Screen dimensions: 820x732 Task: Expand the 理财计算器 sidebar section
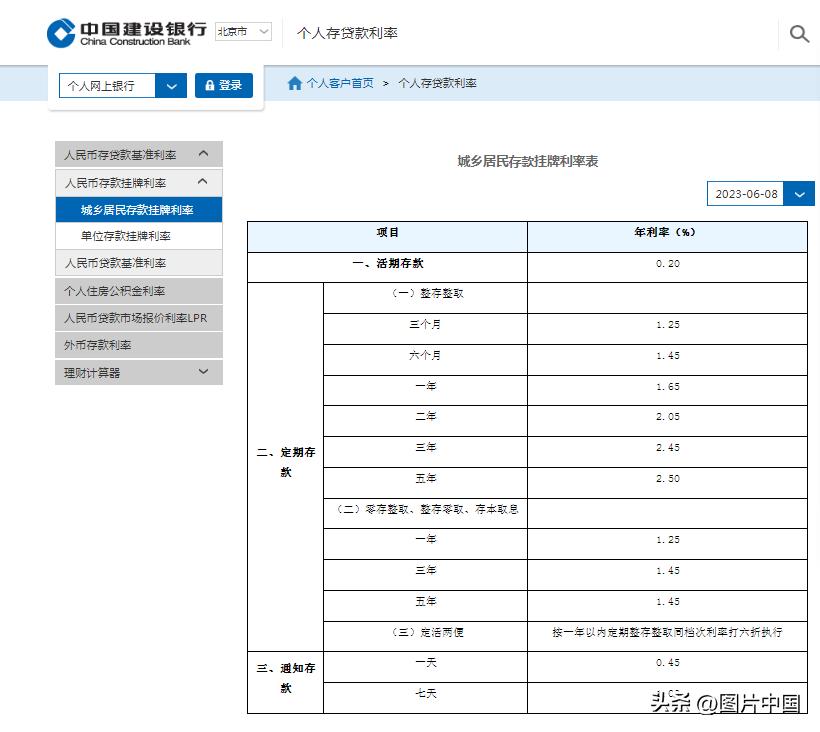138,372
